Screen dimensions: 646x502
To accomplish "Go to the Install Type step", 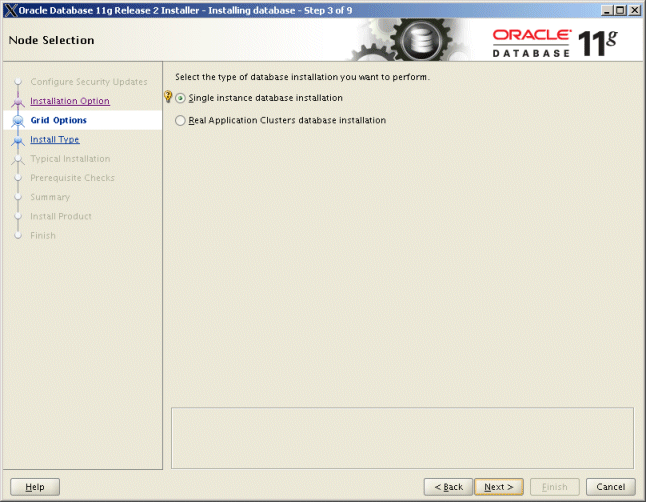I will 55,139.
